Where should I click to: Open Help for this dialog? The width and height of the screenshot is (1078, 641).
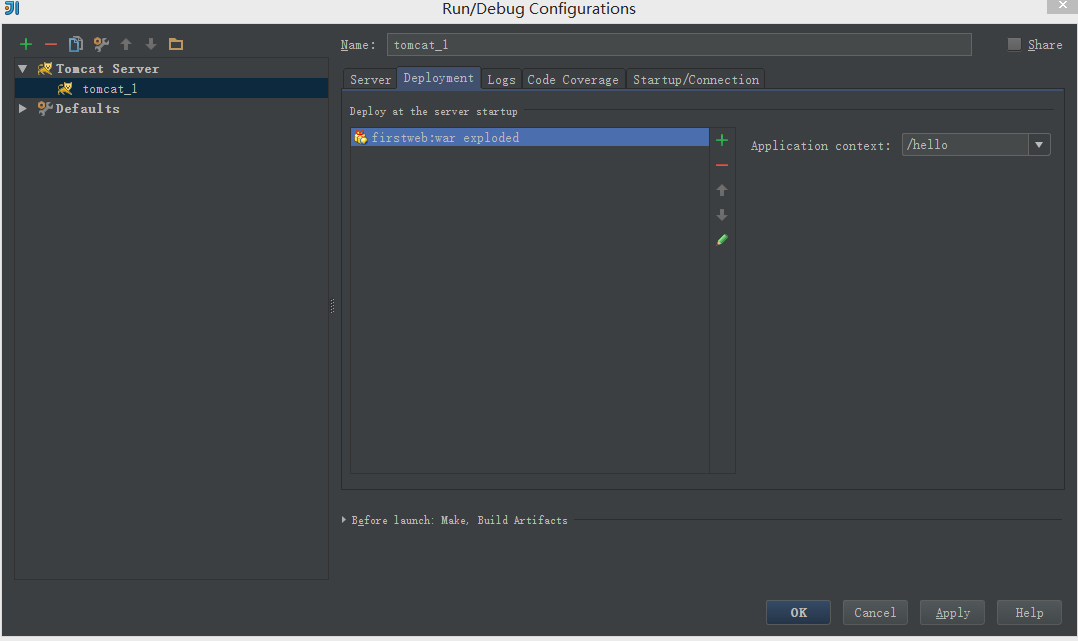[x=1029, y=612]
